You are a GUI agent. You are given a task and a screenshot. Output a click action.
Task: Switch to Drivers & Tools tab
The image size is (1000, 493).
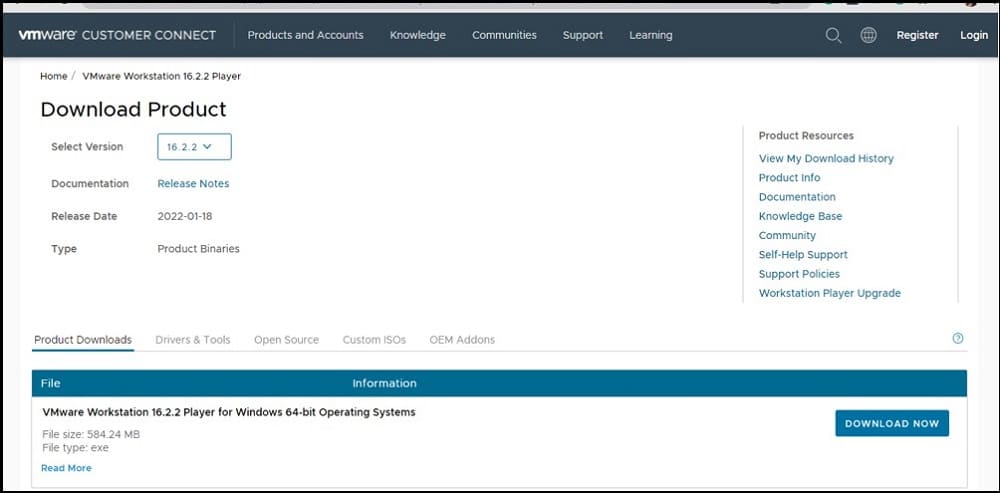pos(193,340)
